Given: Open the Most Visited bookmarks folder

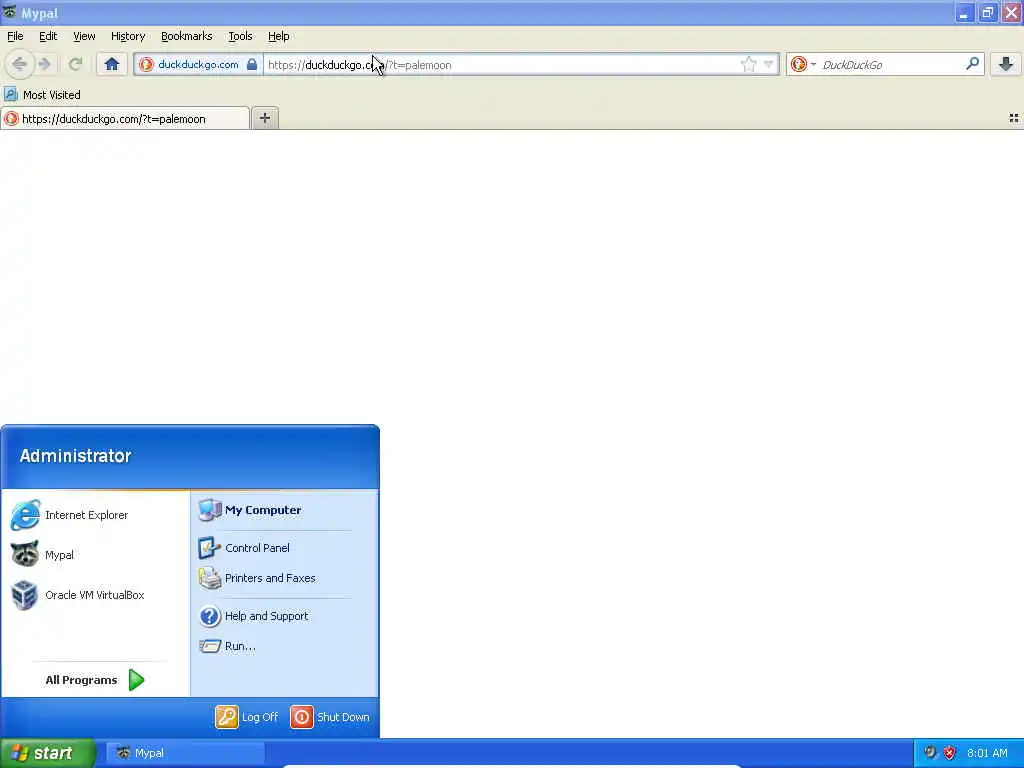Looking at the screenshot, I should [43, 95].
